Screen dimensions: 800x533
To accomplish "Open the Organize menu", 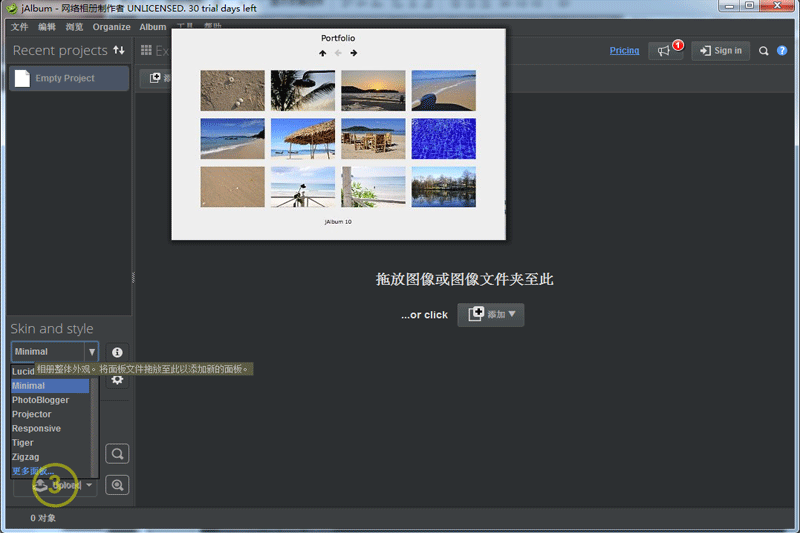I will pos(111,27).
